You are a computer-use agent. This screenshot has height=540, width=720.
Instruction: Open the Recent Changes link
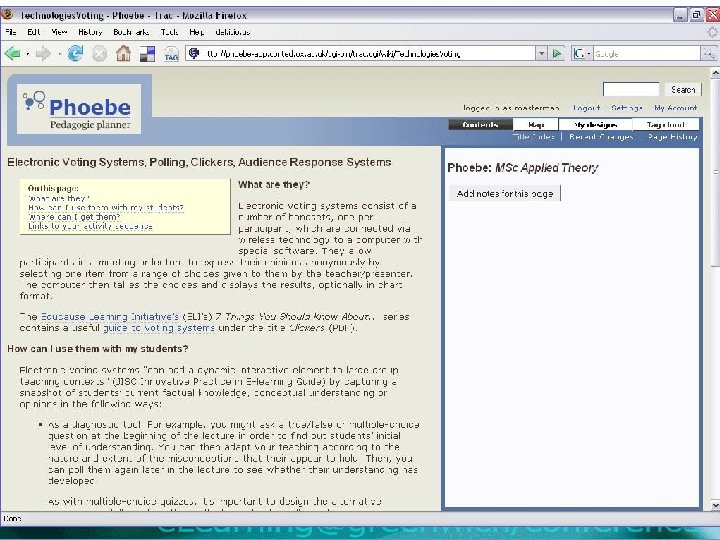601,136
